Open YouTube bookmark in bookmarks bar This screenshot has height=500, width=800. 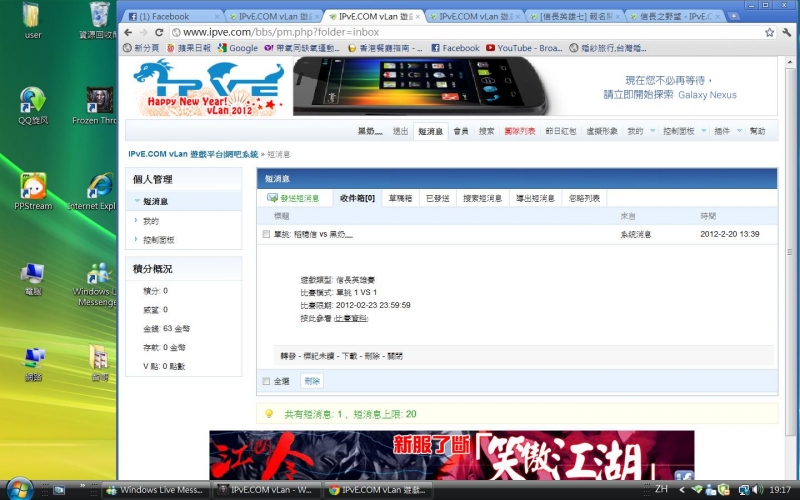[x=524, y=48]
